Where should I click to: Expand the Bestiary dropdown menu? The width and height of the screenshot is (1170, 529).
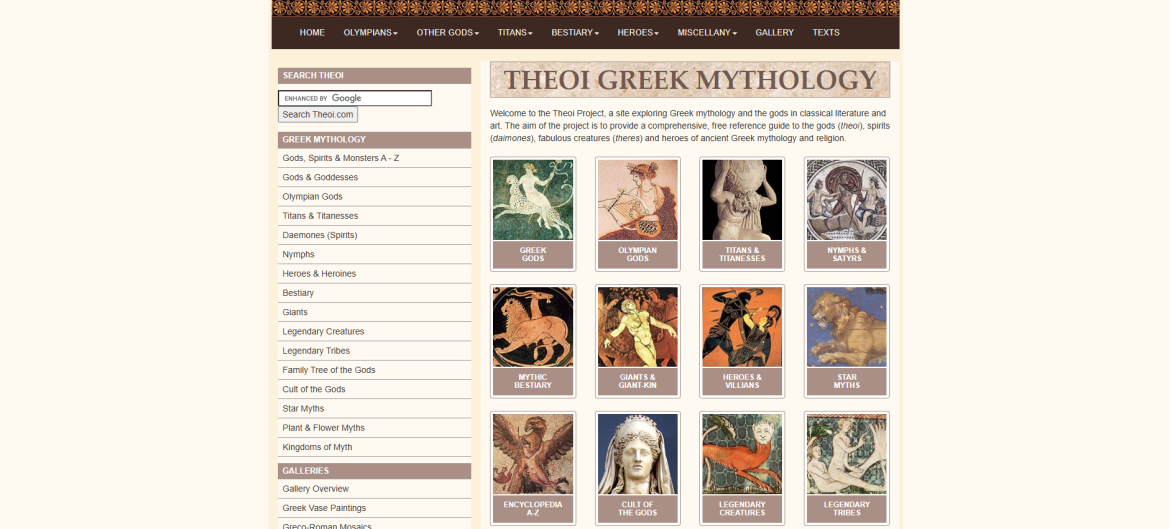575,33
